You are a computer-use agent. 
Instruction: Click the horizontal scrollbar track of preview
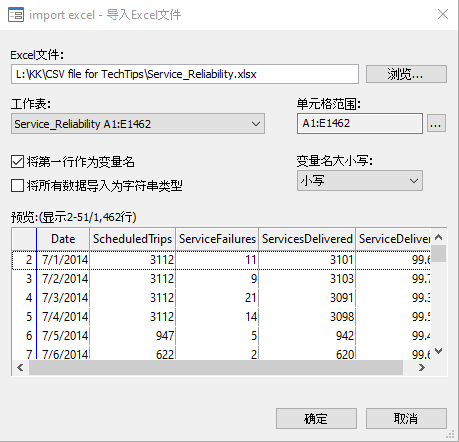(216, 368)
